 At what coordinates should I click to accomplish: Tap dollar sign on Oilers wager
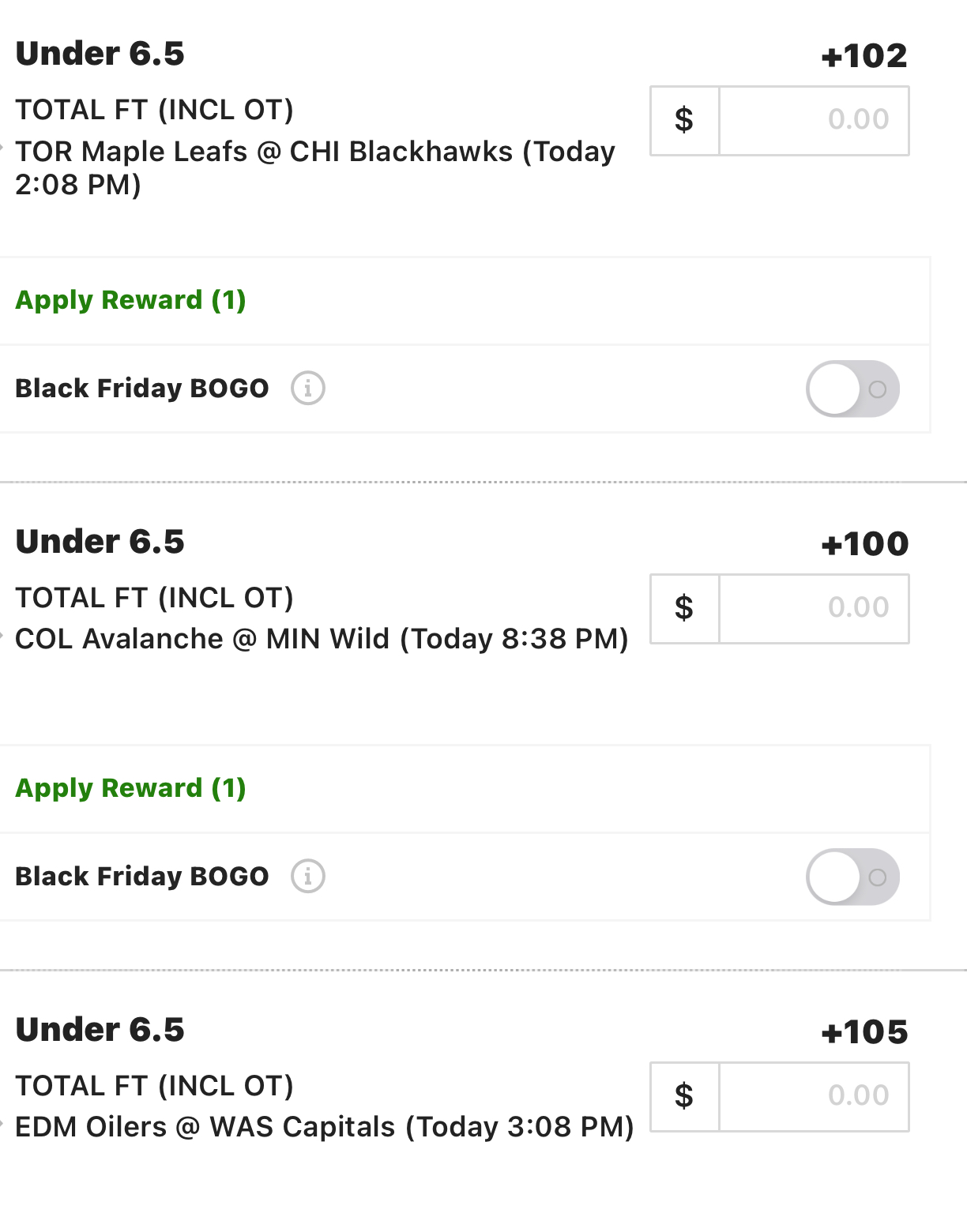[684, 1097]
